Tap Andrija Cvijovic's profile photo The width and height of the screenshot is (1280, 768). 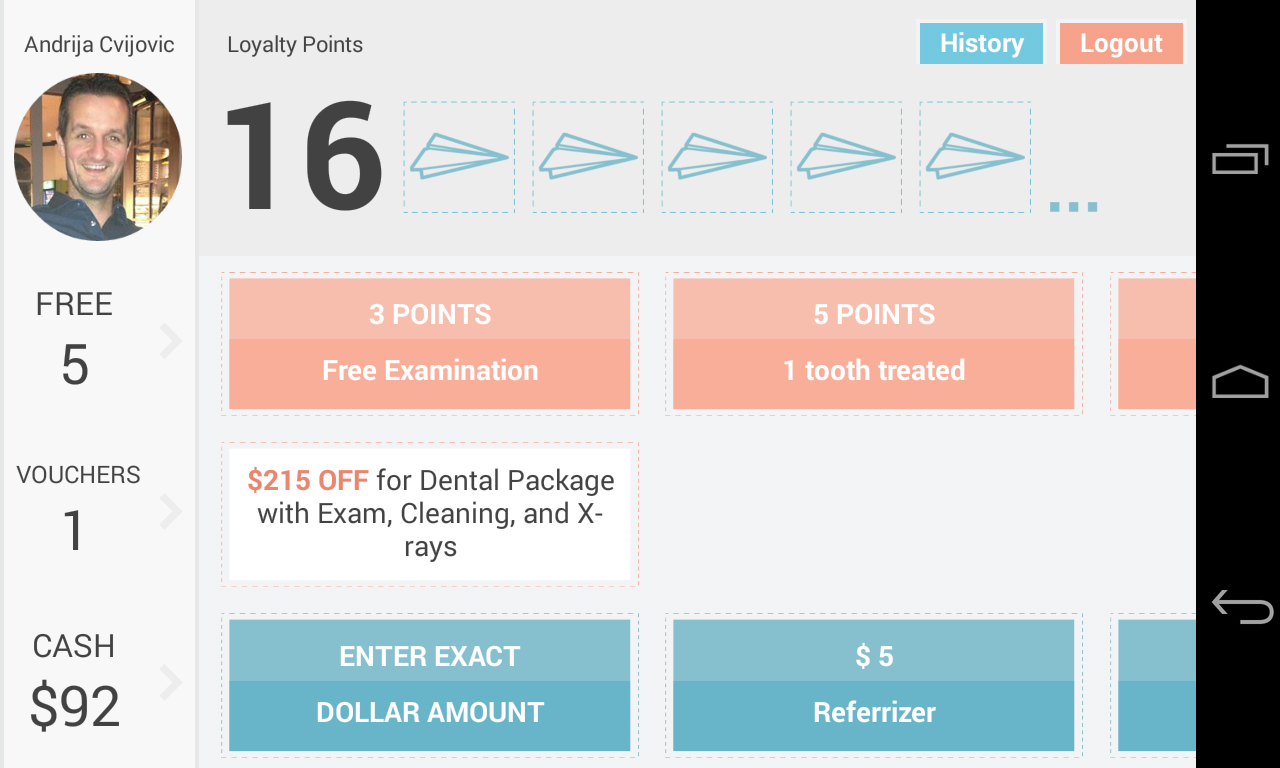pos(98,157)
